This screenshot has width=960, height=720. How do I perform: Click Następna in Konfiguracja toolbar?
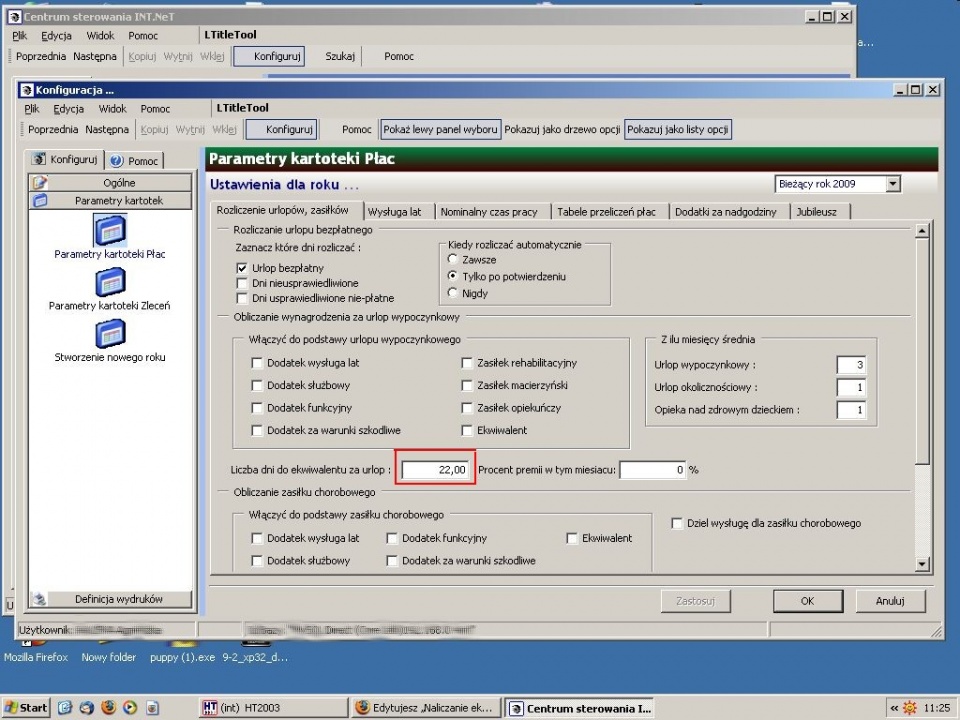(107, 129)
